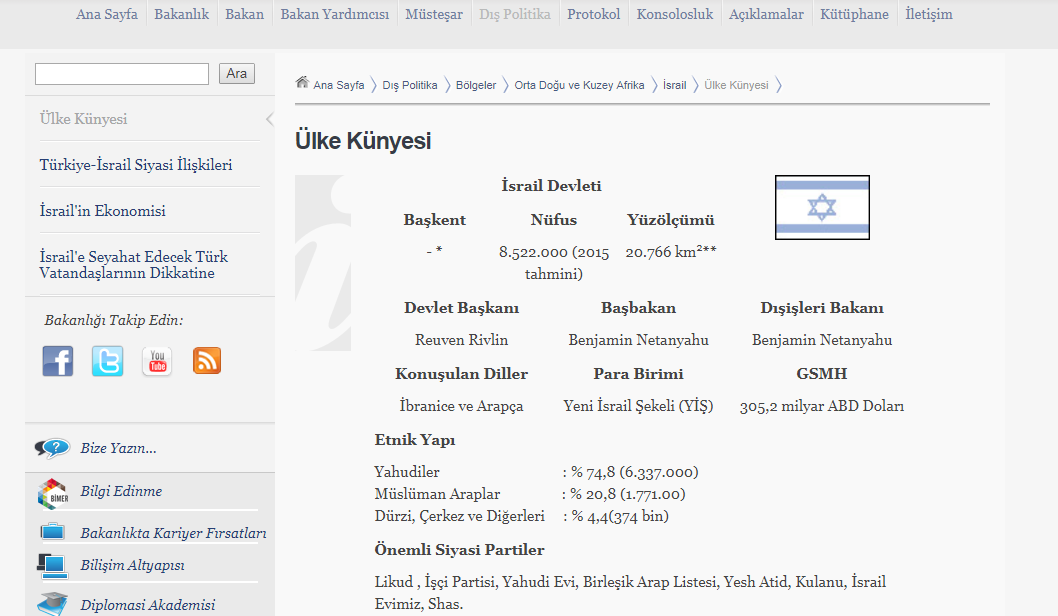
Task: Open the Twitter bird icon
Action: (107, 361)
